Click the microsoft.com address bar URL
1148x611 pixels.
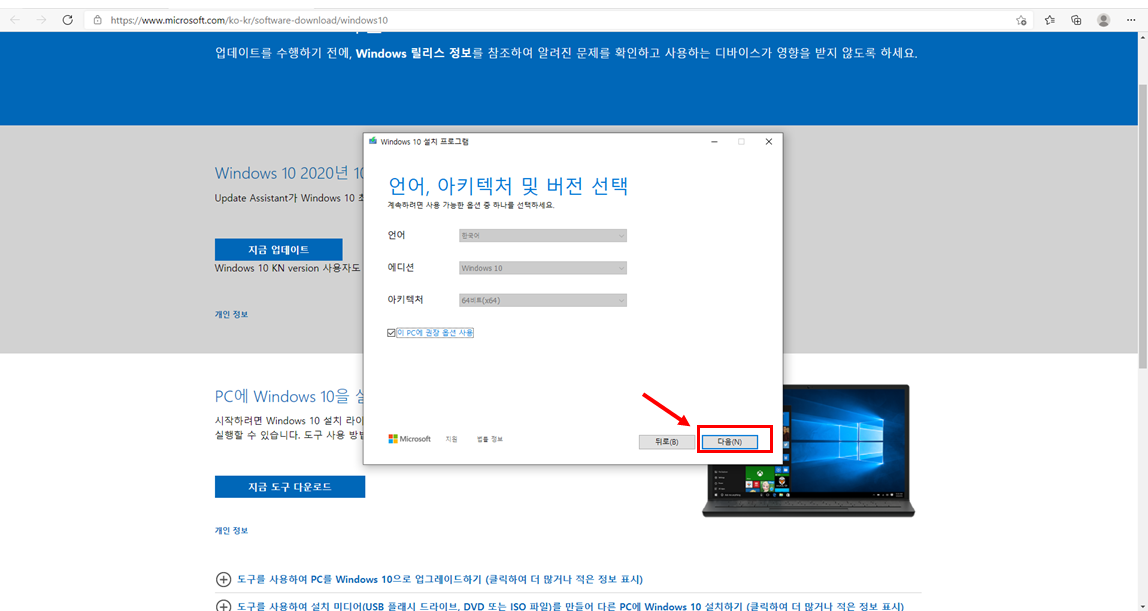point(249,20)
